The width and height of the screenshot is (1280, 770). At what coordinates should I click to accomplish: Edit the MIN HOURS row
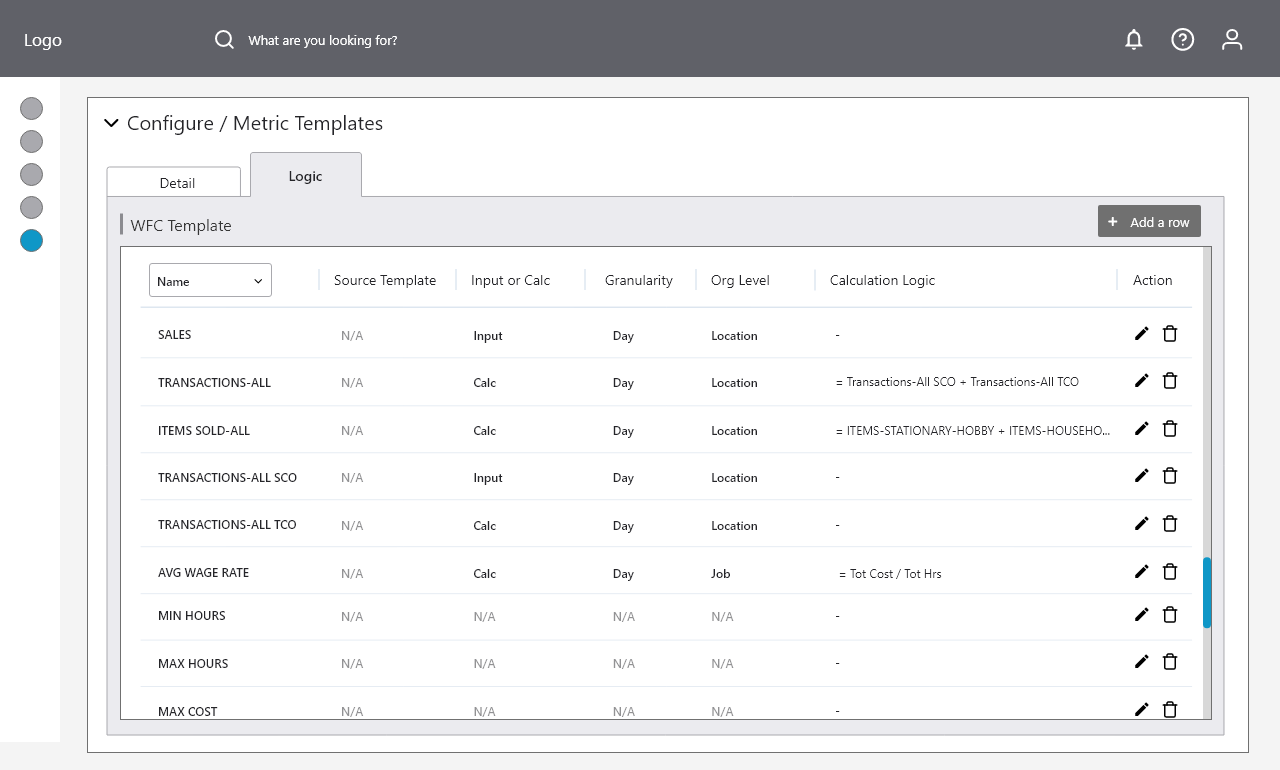pyautogui.click(x=1142, y=615)
